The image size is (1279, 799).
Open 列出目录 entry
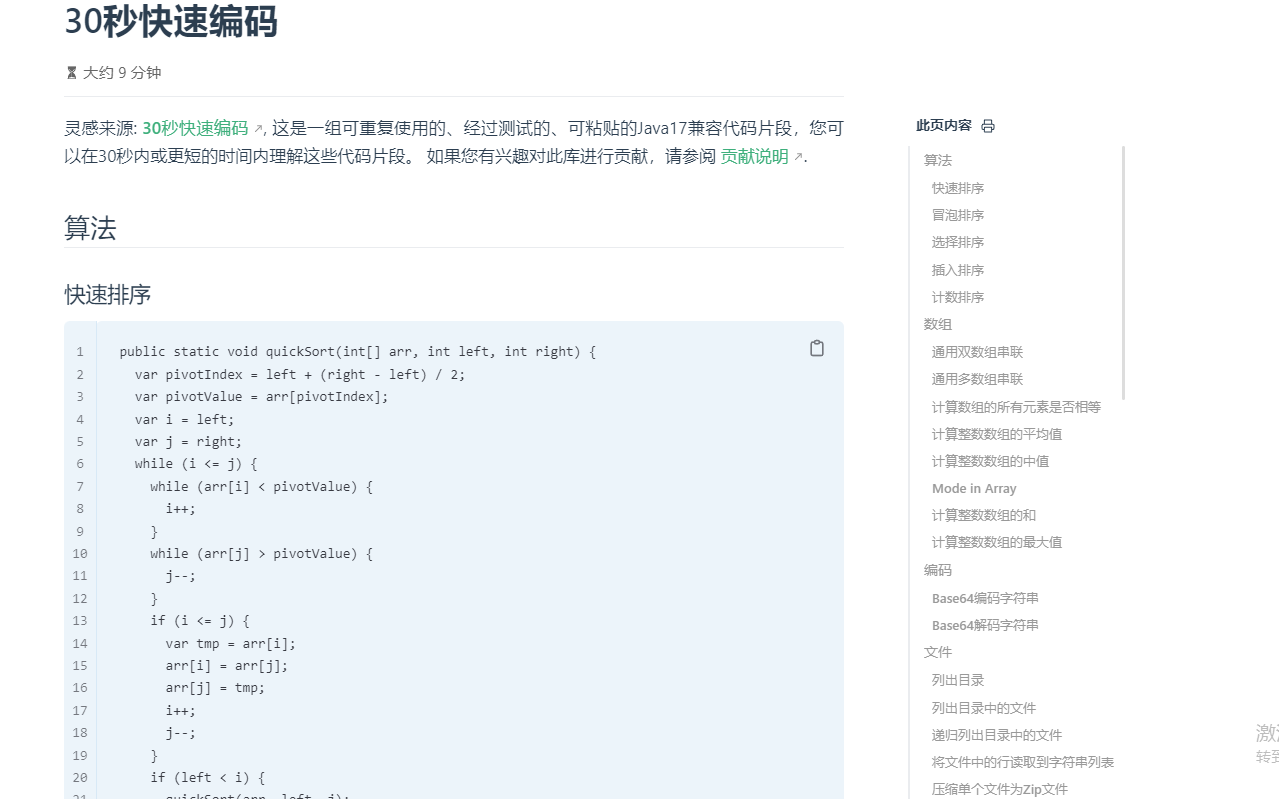click(x=958, y=680)
